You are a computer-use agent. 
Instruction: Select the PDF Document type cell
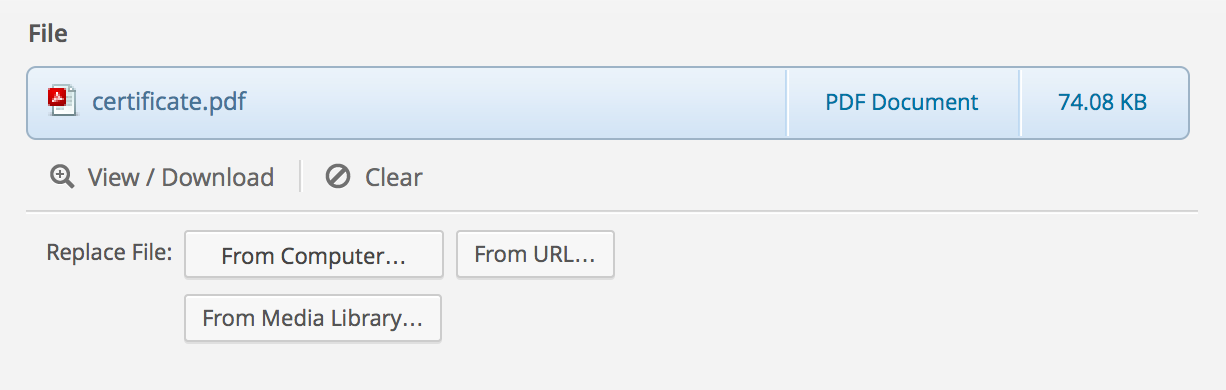pos(902,102)
